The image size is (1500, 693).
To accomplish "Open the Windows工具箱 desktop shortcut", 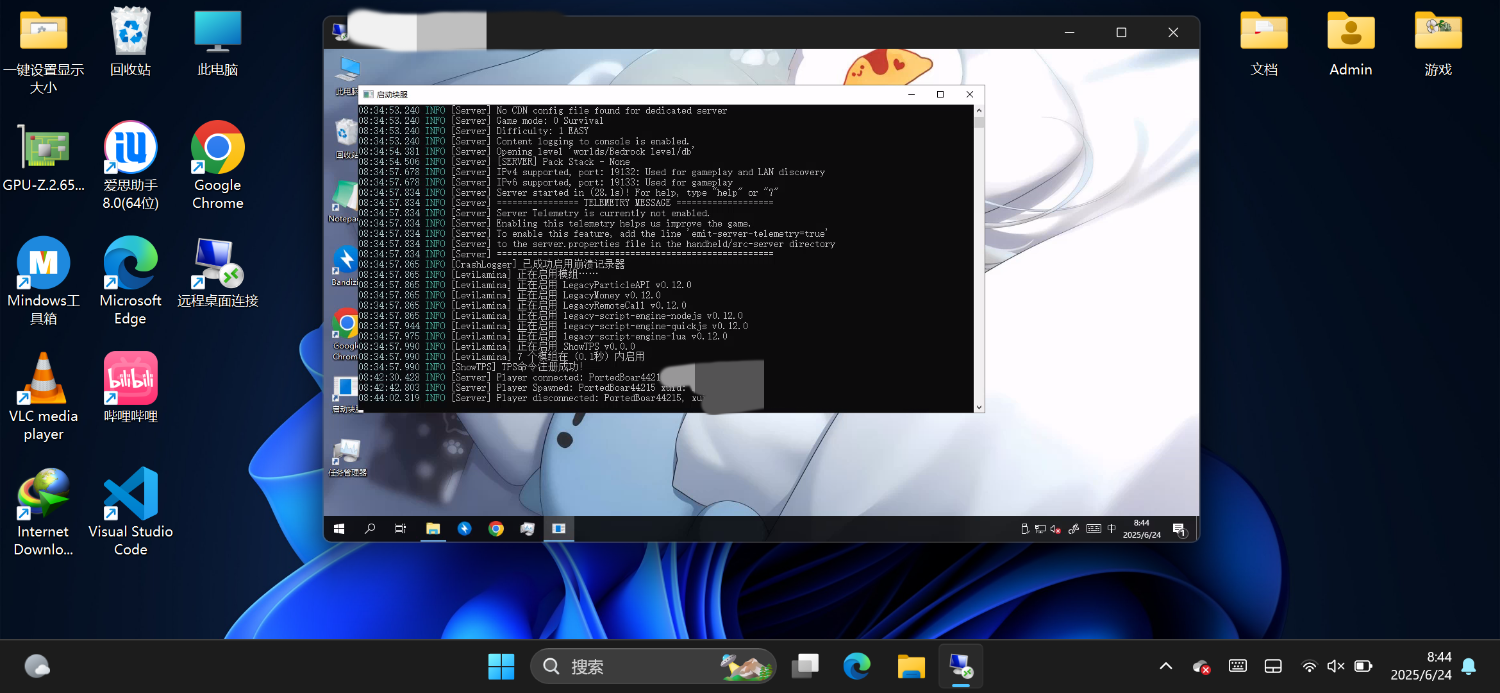I will click(44, 282).
